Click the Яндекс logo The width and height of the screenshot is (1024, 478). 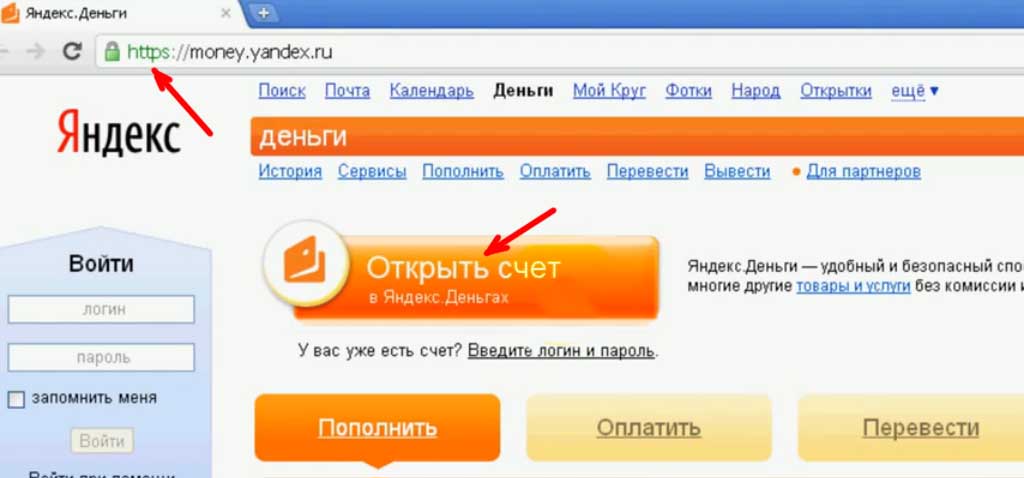[x=118, y=133]
